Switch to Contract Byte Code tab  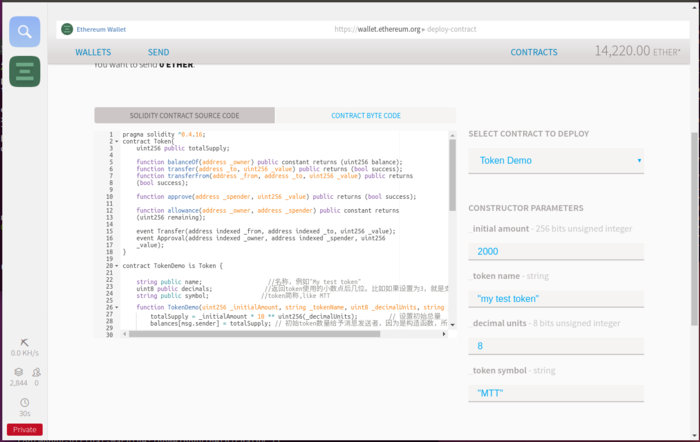click(366, 116)
